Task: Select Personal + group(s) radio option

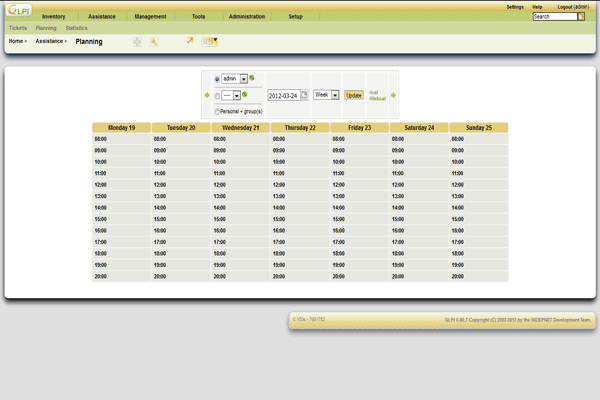Action: 217,112
